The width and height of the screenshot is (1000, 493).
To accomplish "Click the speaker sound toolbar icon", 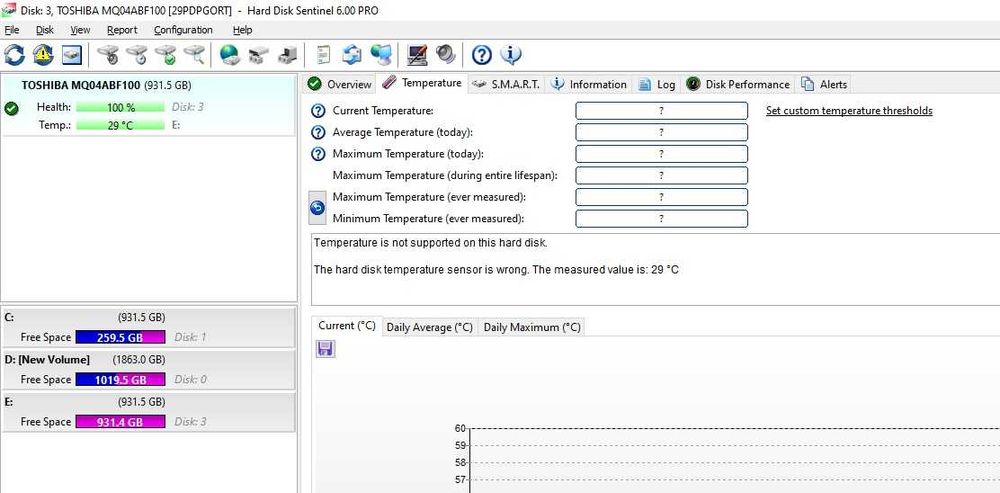I will (x=446, y=55).
